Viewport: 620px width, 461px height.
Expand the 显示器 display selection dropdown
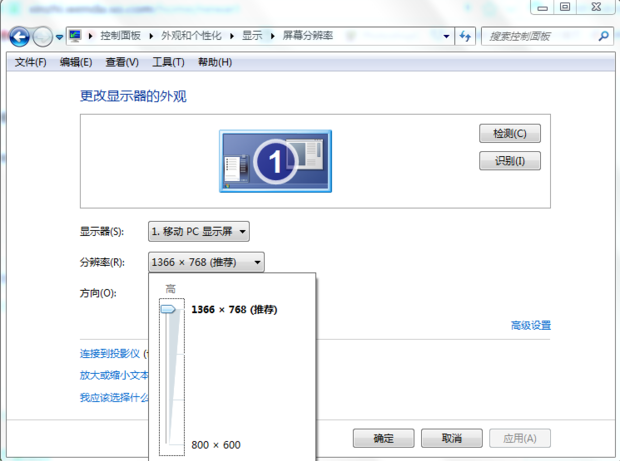coord(199,232)
